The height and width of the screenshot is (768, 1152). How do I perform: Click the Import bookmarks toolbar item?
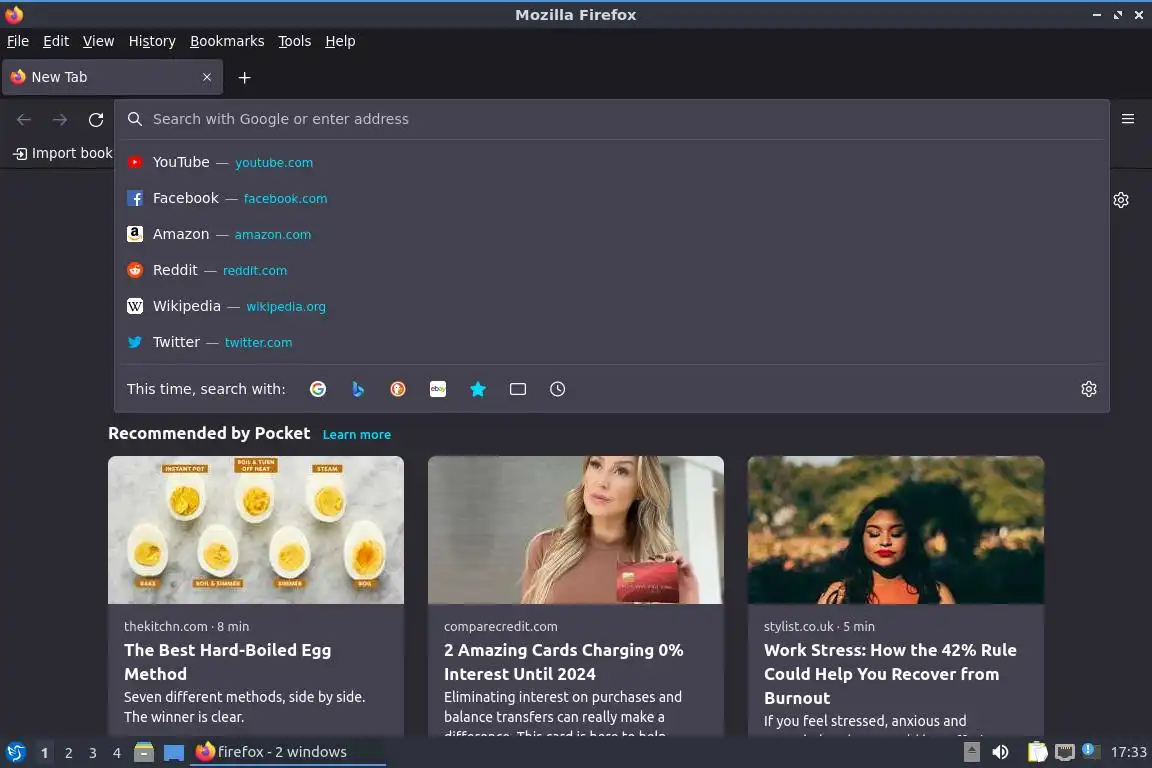click(x=63, y=153)
